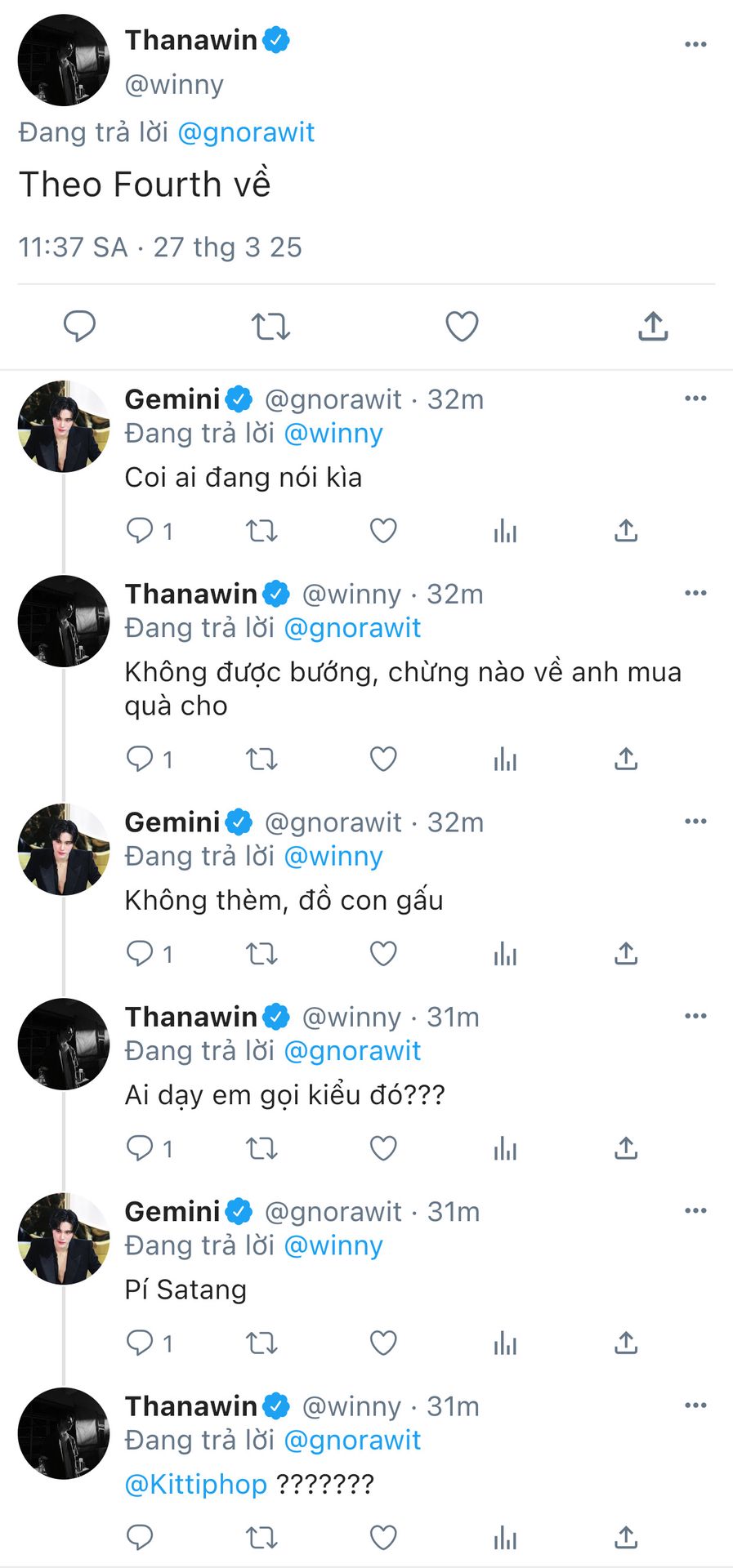Open more options on the main Thanawin tweet
This screenshot has width=733, height=1568.
[695, 44]
